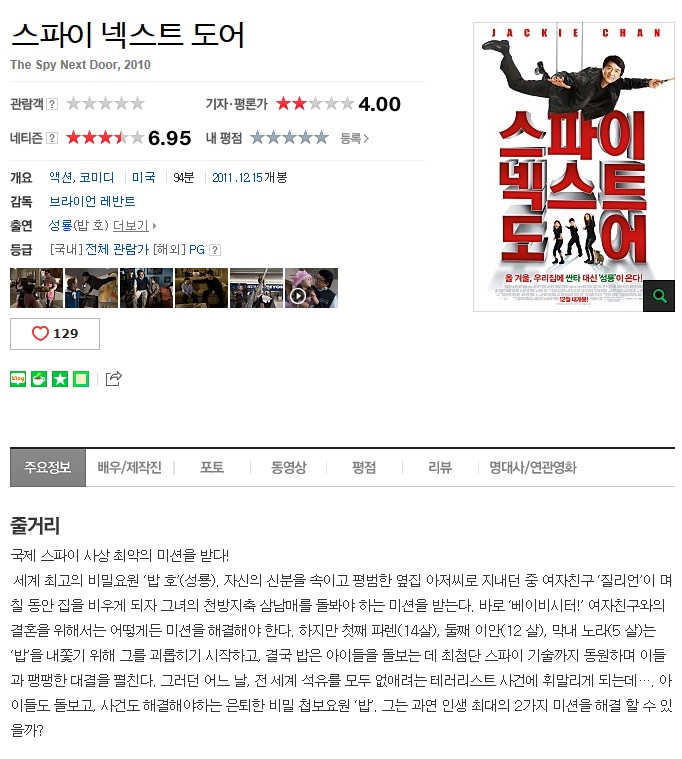Toggle the heart like button showing 129
The width and height of the screenshot is (682, 759).
click(x=55, y=334)
